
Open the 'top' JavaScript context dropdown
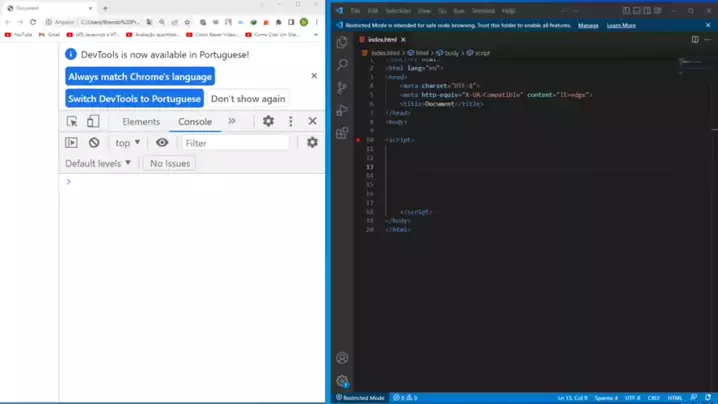click(x=127, y=143)
